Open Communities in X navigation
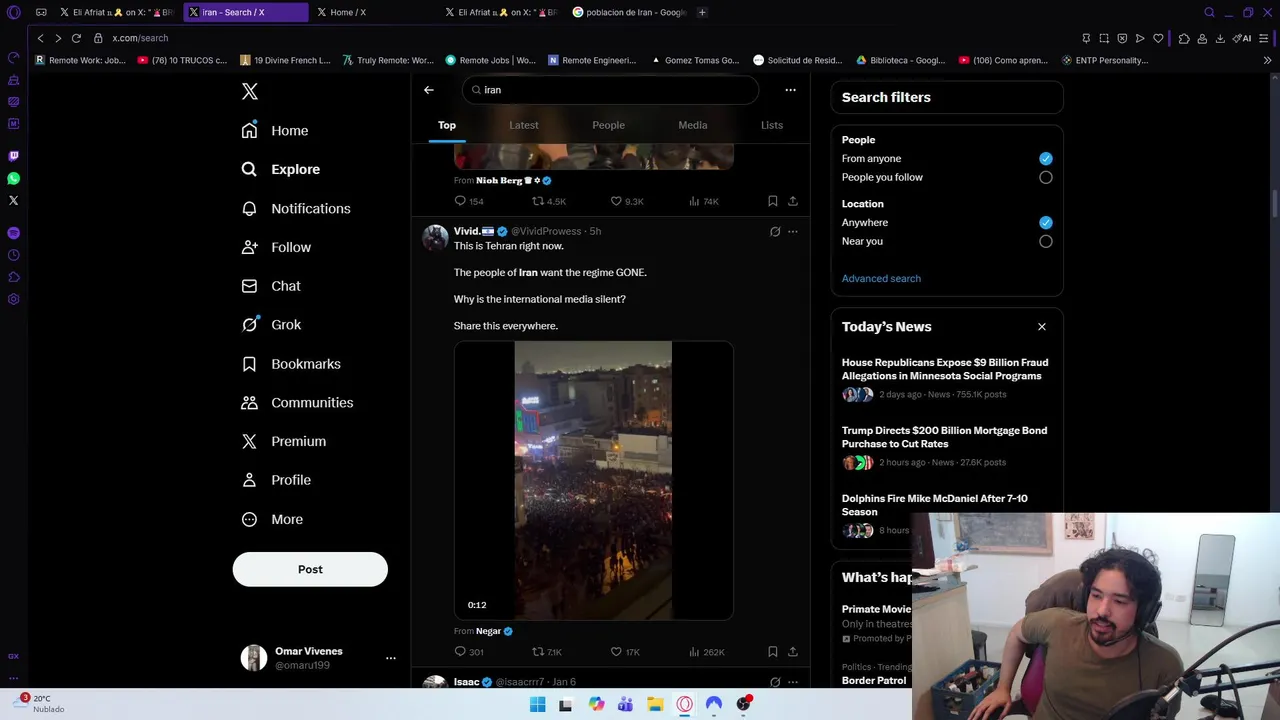Viewport: 1280px width, 720px height. 297,402
